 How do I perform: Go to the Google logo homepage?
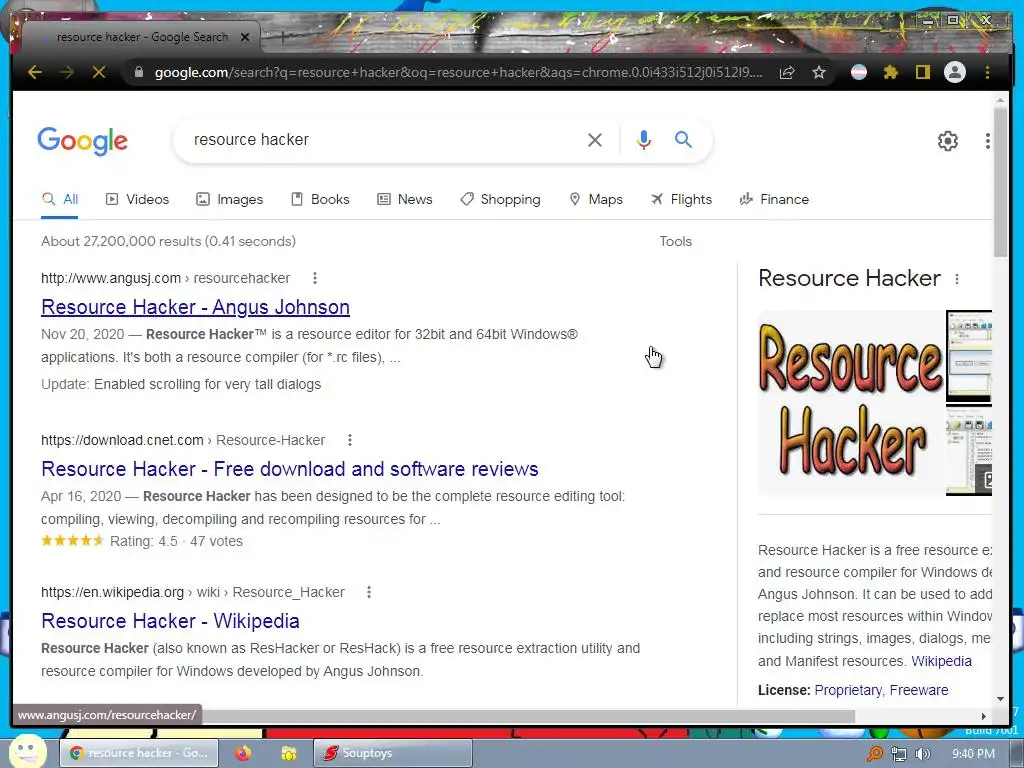pyautogui.click(x=83, y=141)
